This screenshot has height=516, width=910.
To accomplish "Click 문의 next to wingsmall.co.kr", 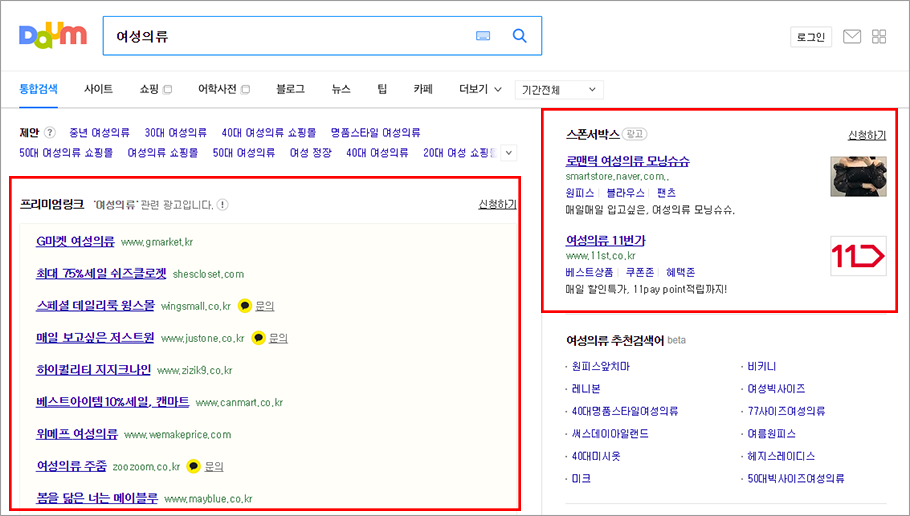I will point(265,306).
